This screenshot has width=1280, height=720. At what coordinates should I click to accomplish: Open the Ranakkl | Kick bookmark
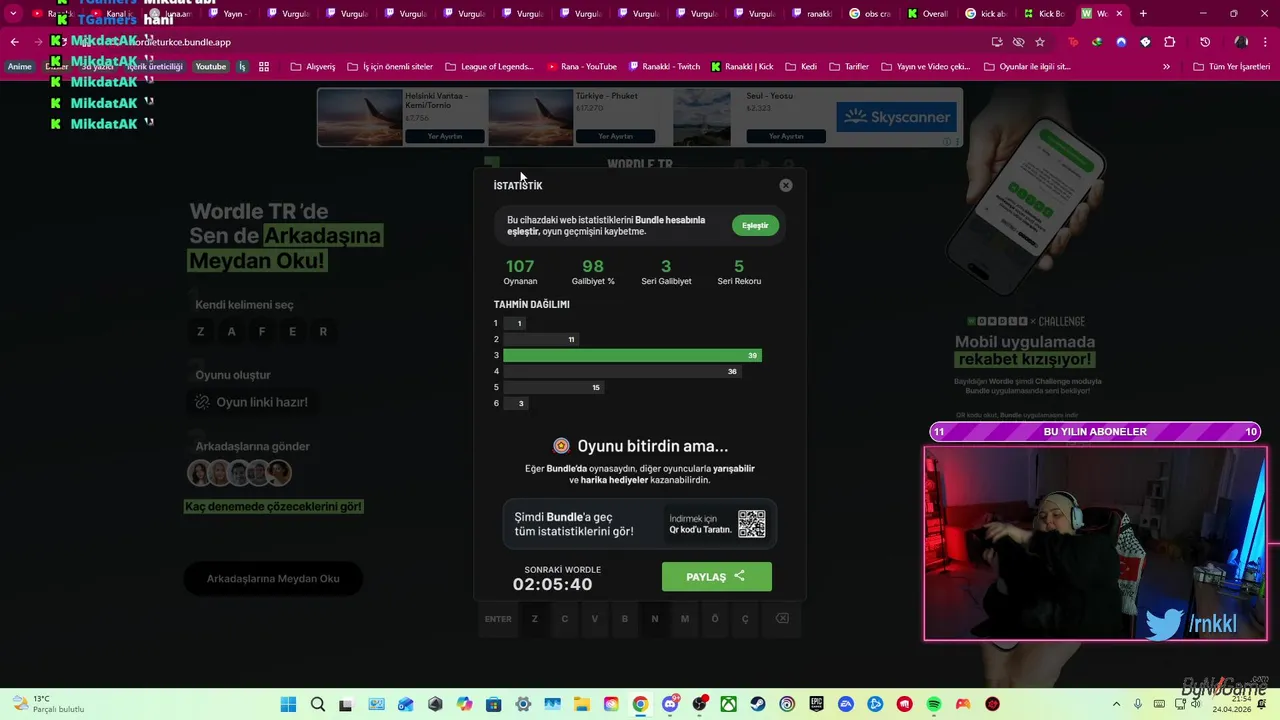click(743, 67)
